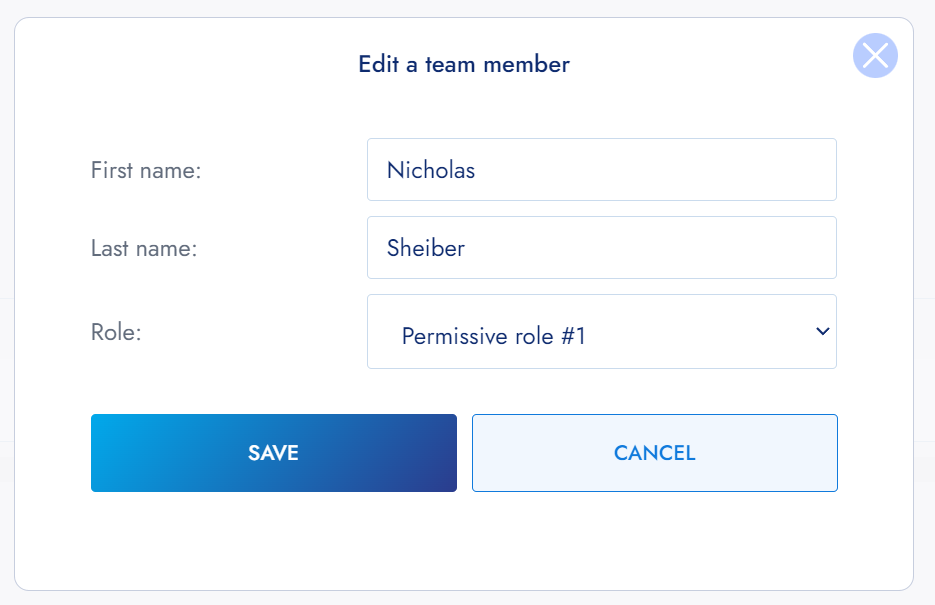Select the 'Permissive role #1' combo box
The image size is (935, 605).
tap(601, 332)
